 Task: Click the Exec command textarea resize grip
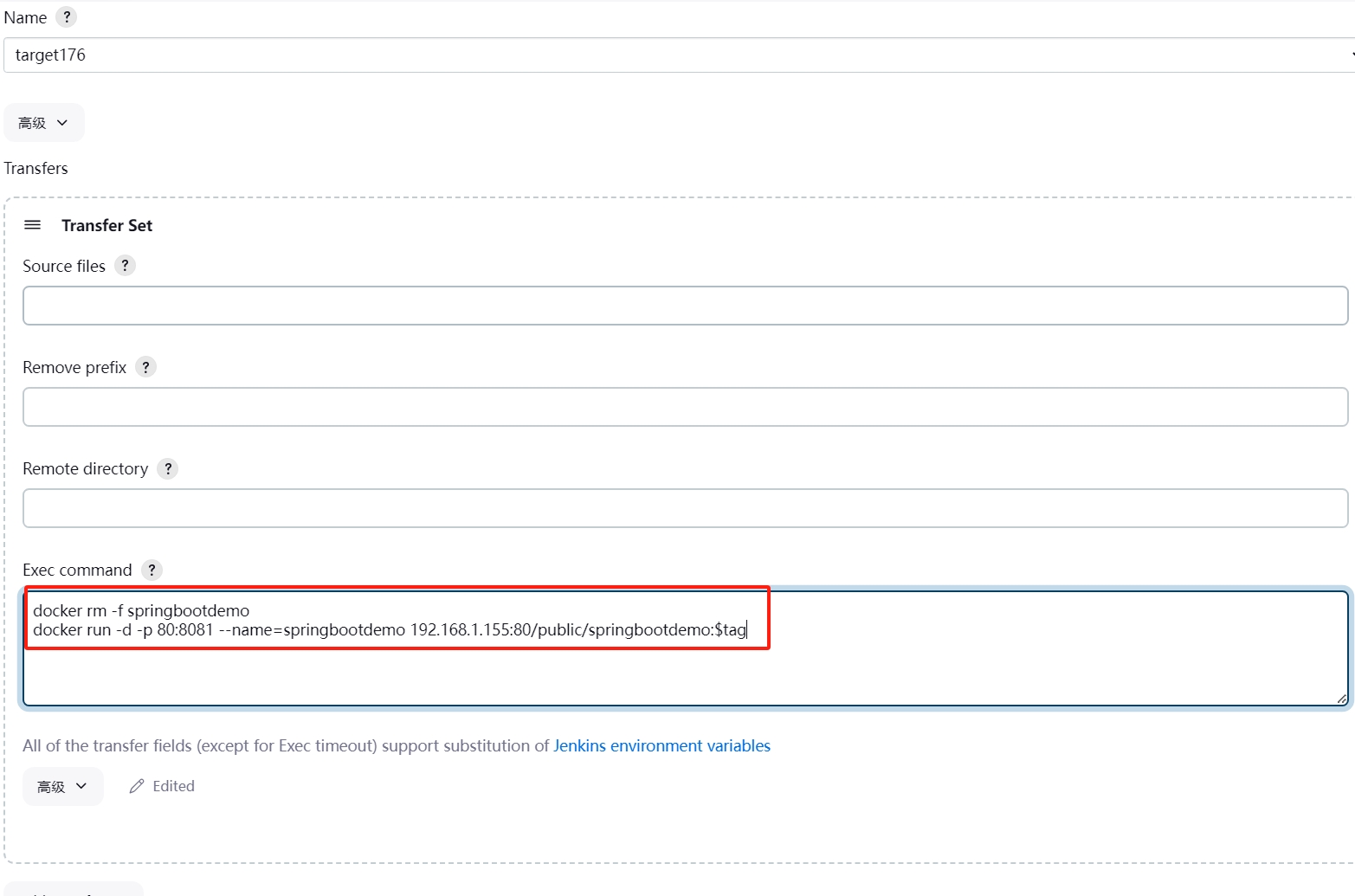(x=1341, y=699)
